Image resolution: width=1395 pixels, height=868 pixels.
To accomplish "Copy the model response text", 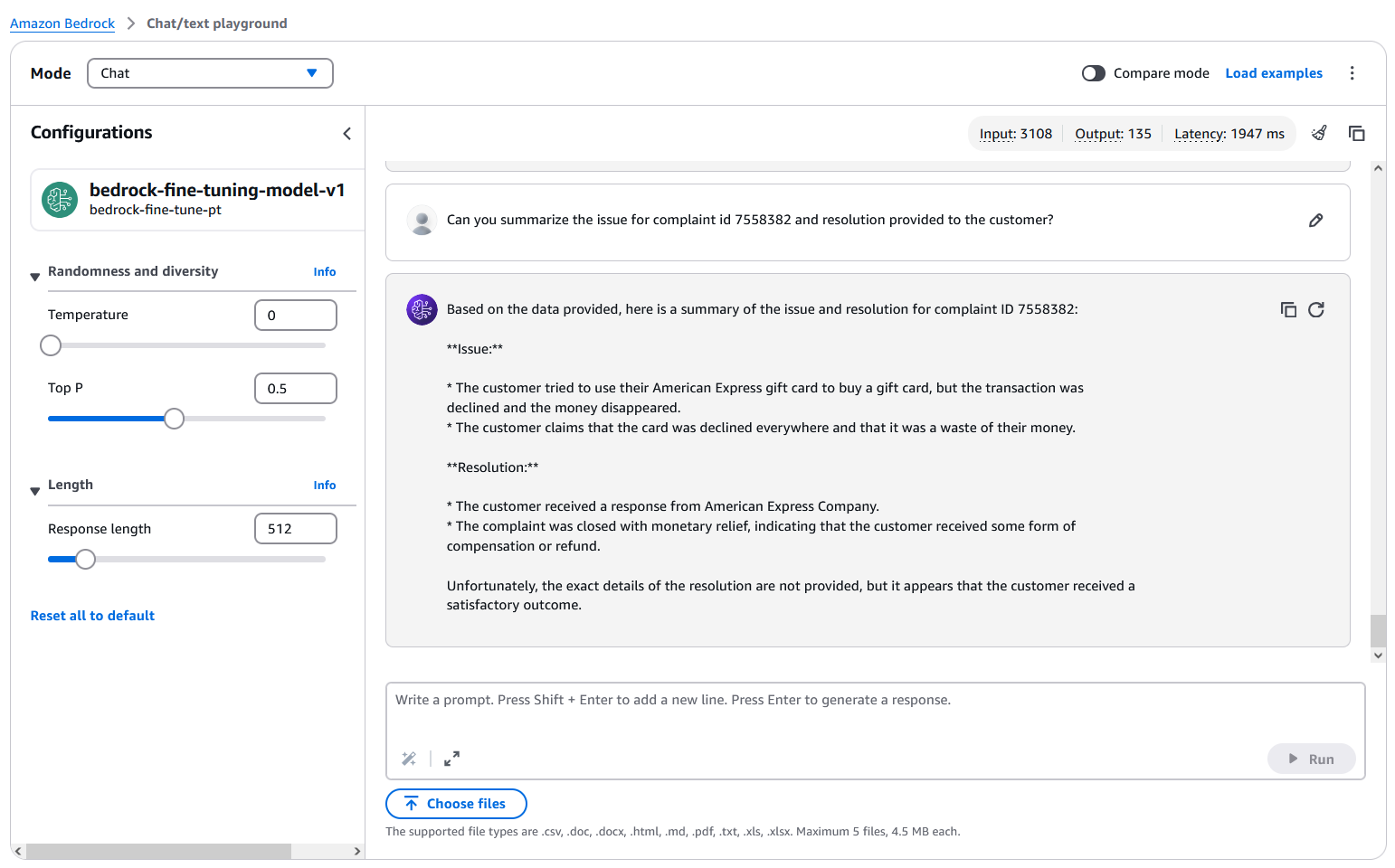I will pos(1288,309).
